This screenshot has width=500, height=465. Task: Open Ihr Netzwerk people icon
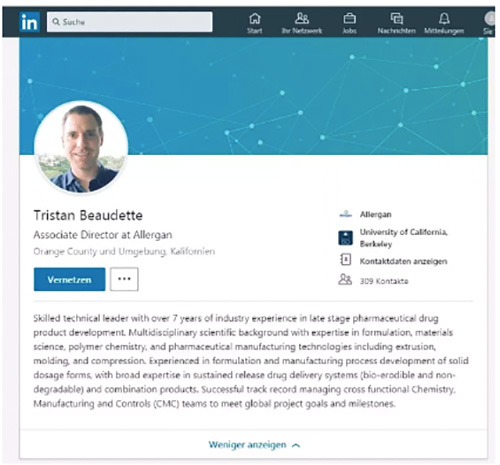click(302, 18)
